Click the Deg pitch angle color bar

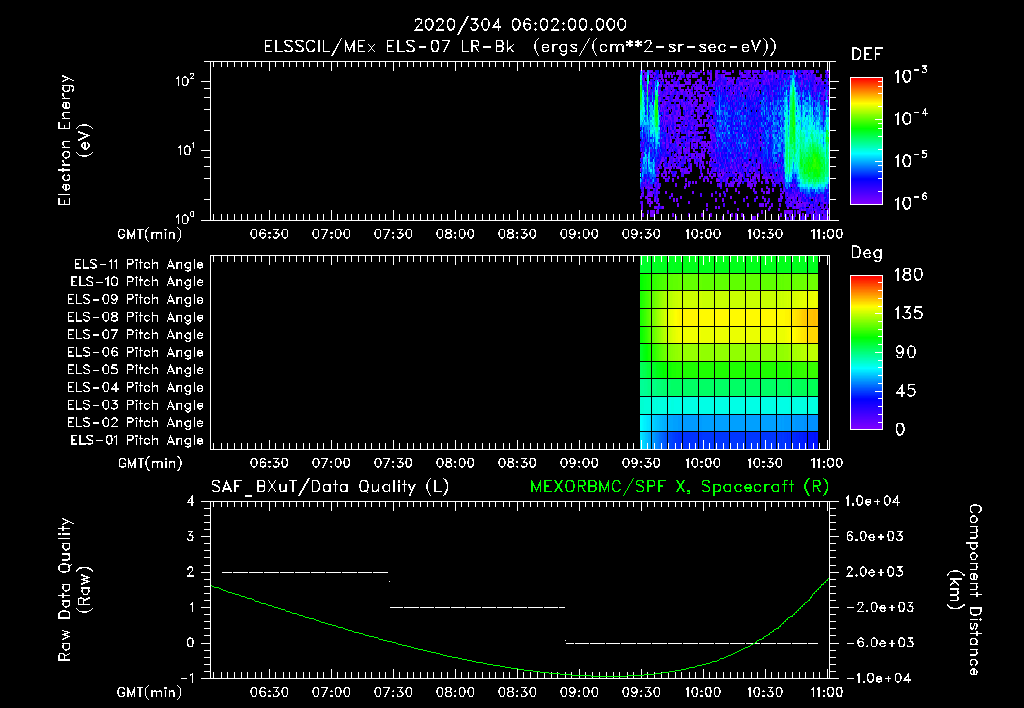tap(866, 352)
